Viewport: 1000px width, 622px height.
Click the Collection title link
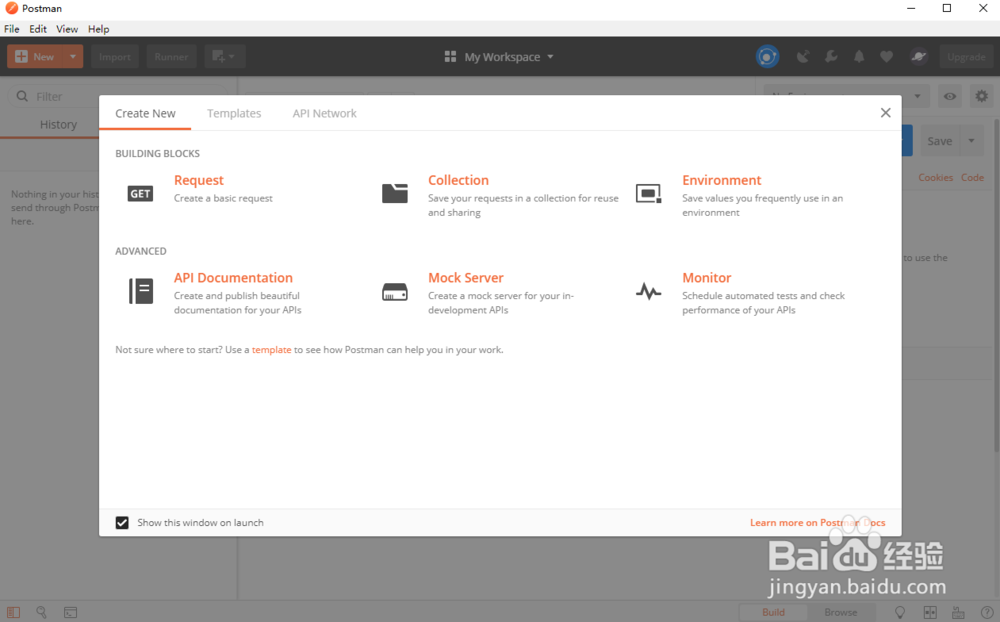pos(459,180)
